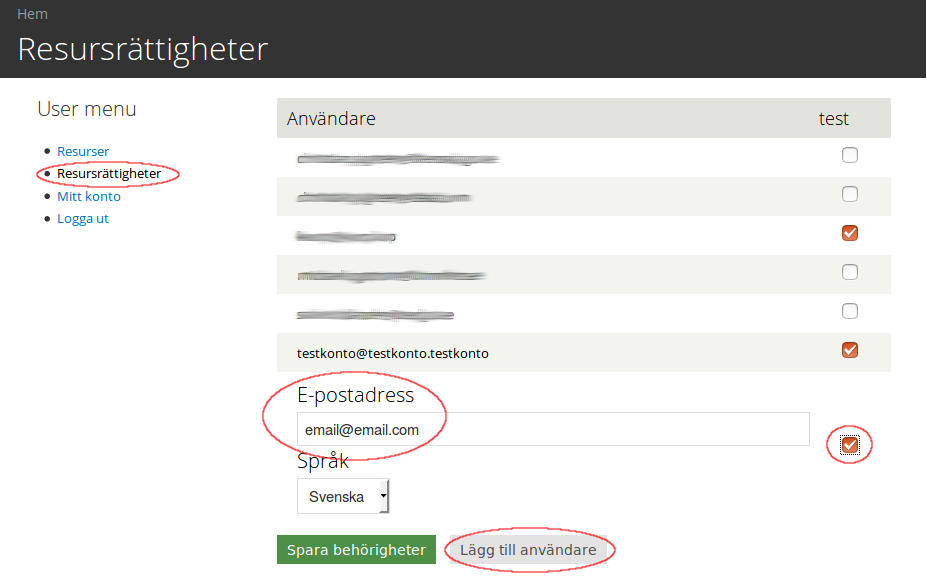Uncheck the checked box among the redacted users

point(850,233)
